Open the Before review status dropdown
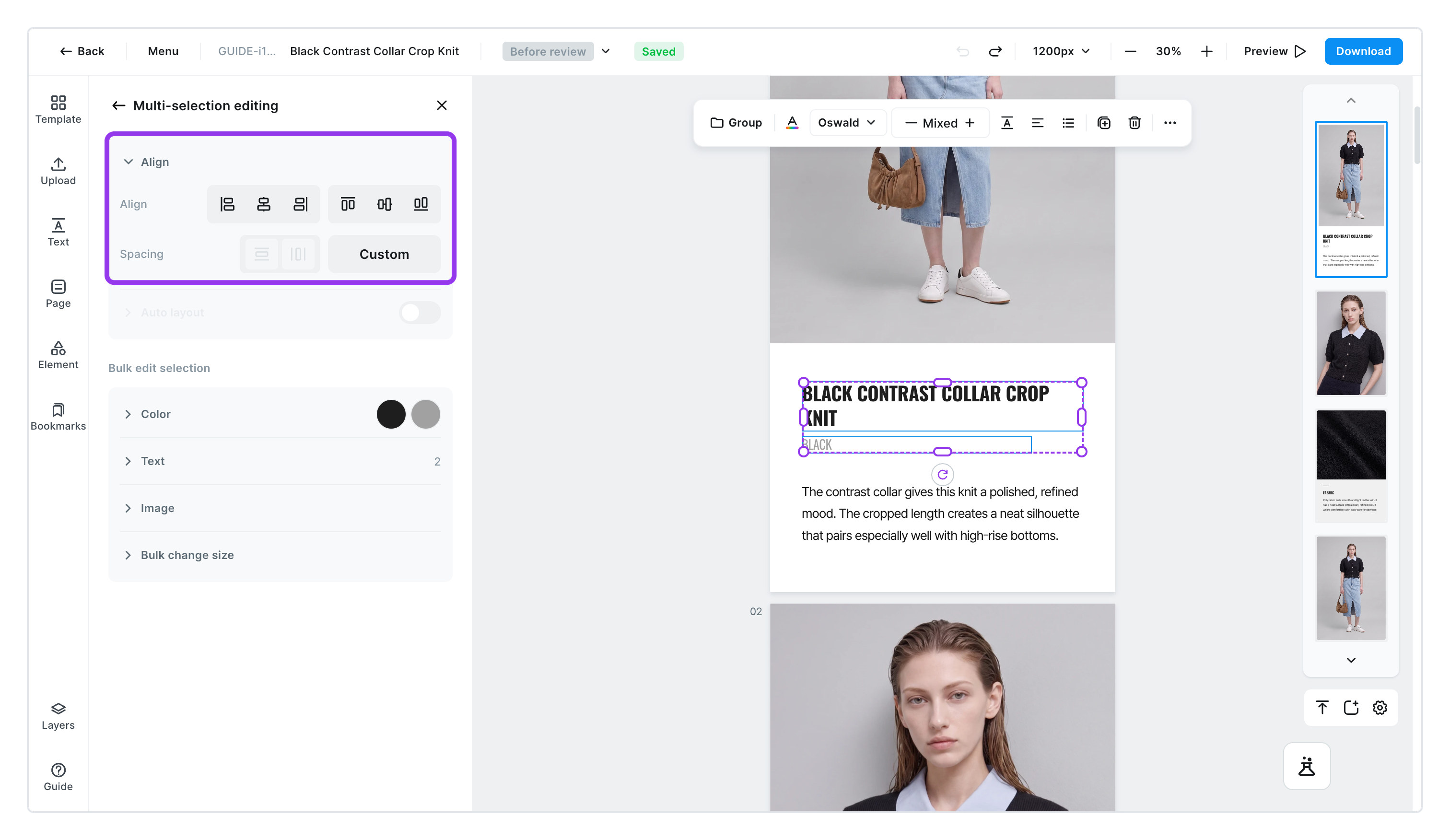The width and height of the screenshot is (1450, 840). coord(556,51)
